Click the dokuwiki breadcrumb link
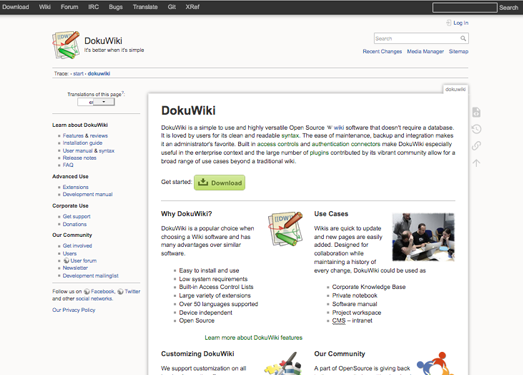523x375 pixels. click(99, 73)
